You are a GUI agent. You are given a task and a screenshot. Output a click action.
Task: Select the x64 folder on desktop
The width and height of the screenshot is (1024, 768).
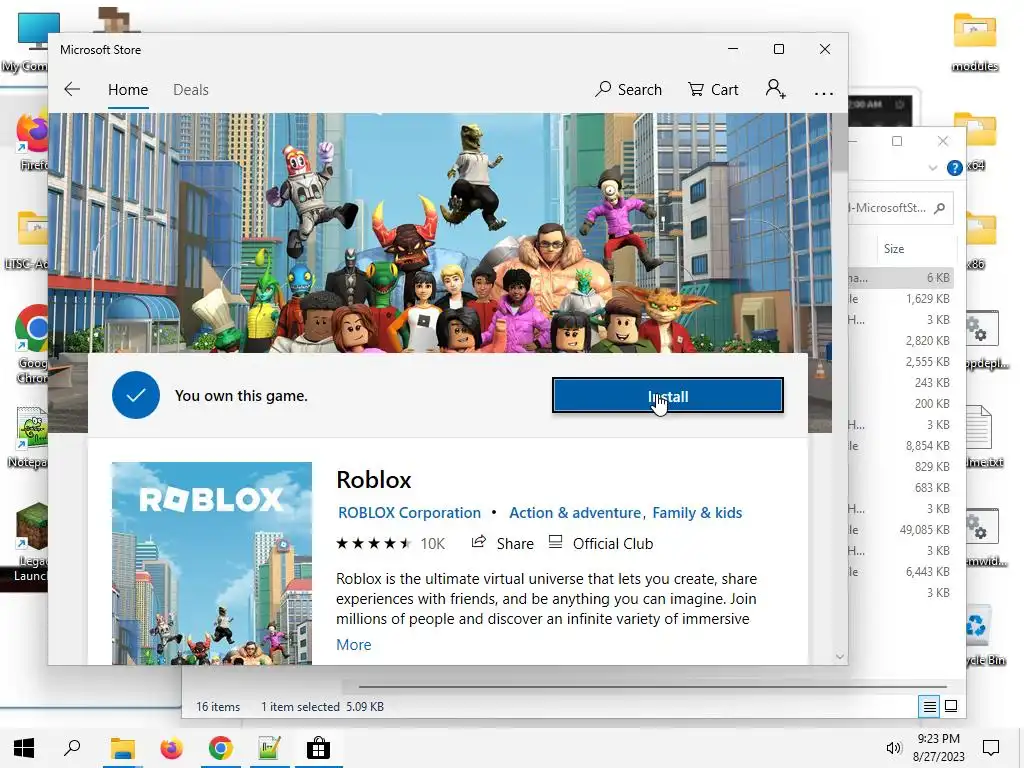tap(976, 140)
